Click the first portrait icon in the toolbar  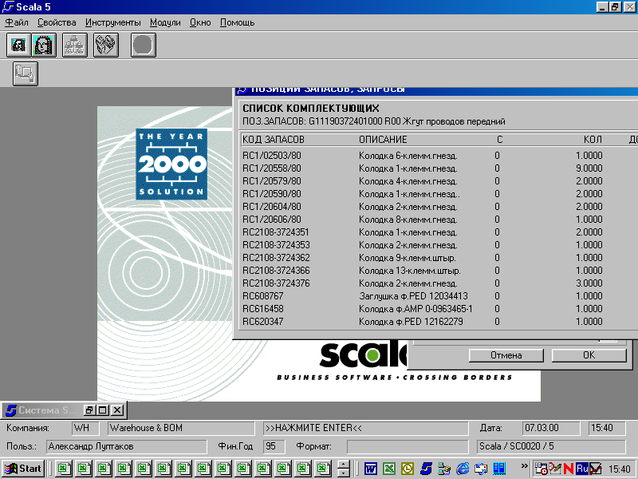point(18,45)
